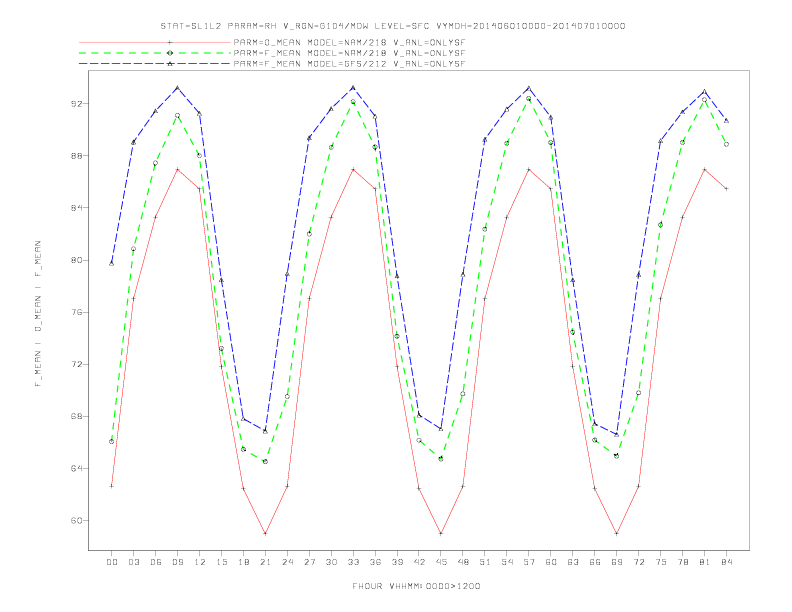Viewport: 792px width, 612px height.
Task: Click green NAM circle point at hour 00
Action: coord(112,442)
